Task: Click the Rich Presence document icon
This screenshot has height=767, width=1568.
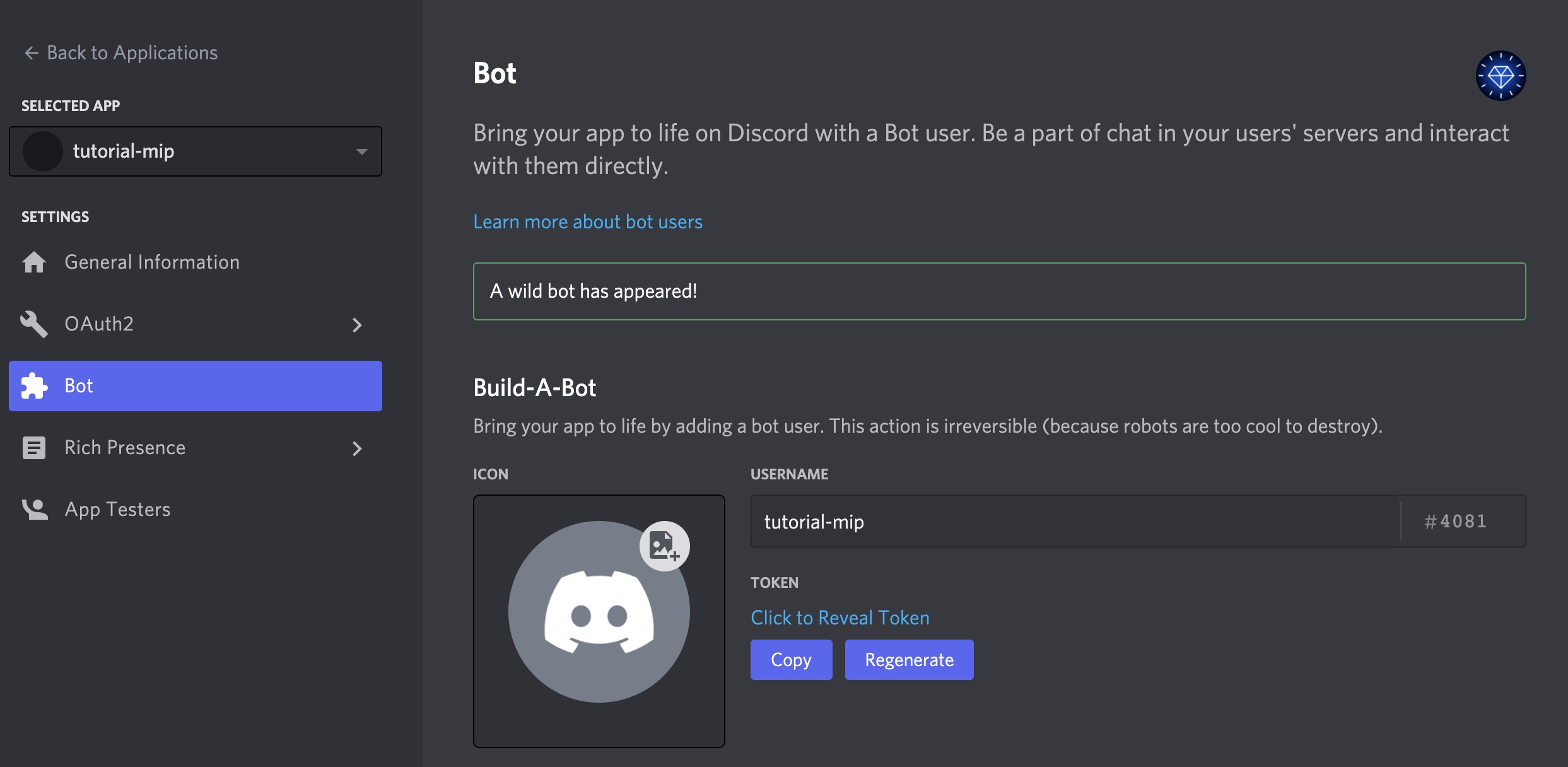Action: (x=34, y=448)
